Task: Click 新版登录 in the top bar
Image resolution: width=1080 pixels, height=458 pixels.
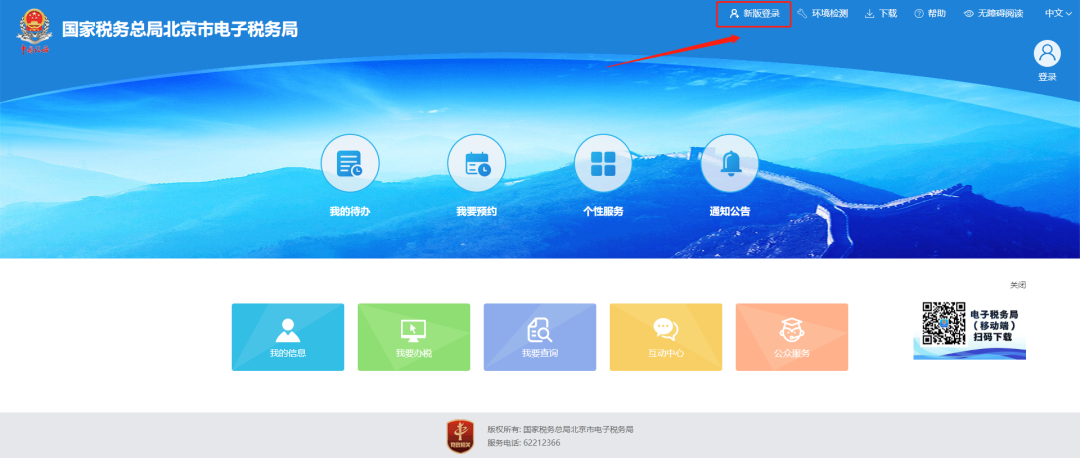Action: (754, 14)
